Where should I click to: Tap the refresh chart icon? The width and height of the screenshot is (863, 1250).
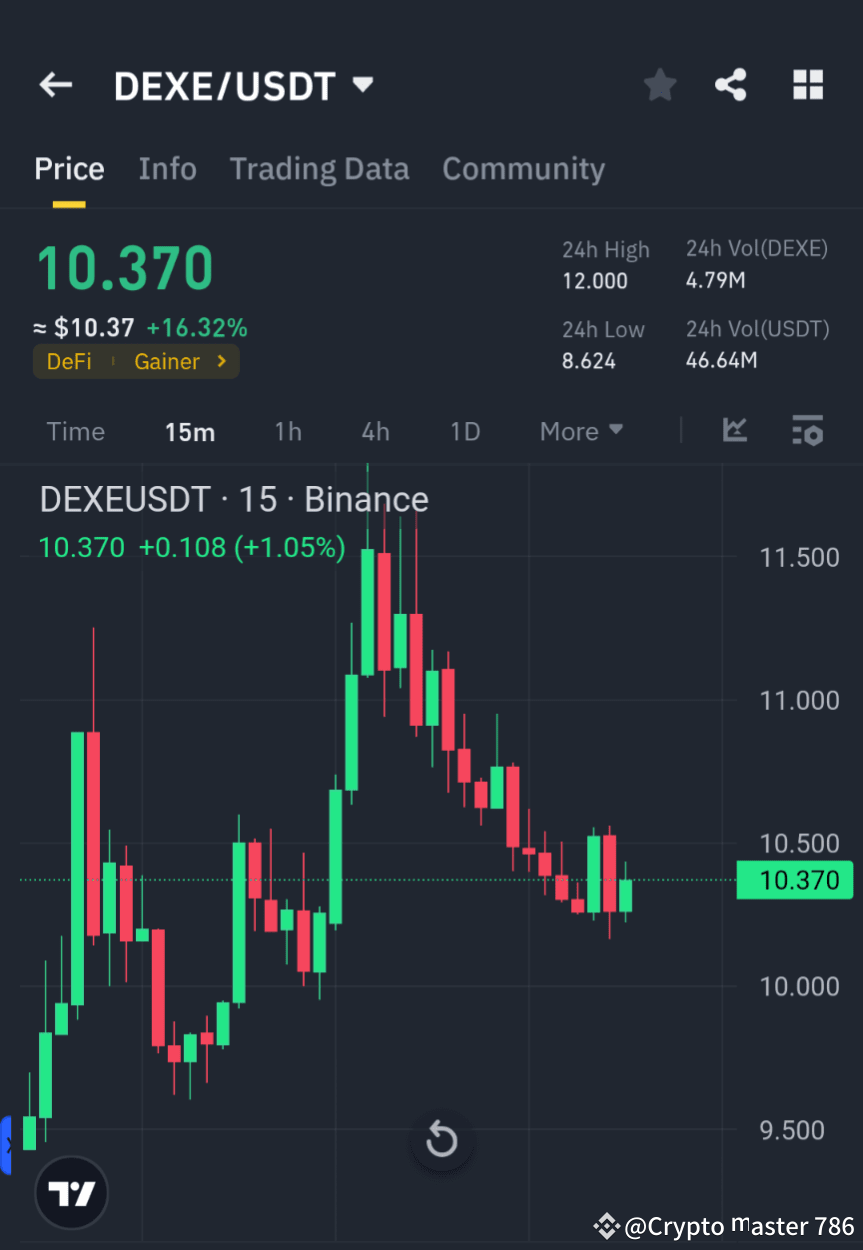[x=441, y=1139]
